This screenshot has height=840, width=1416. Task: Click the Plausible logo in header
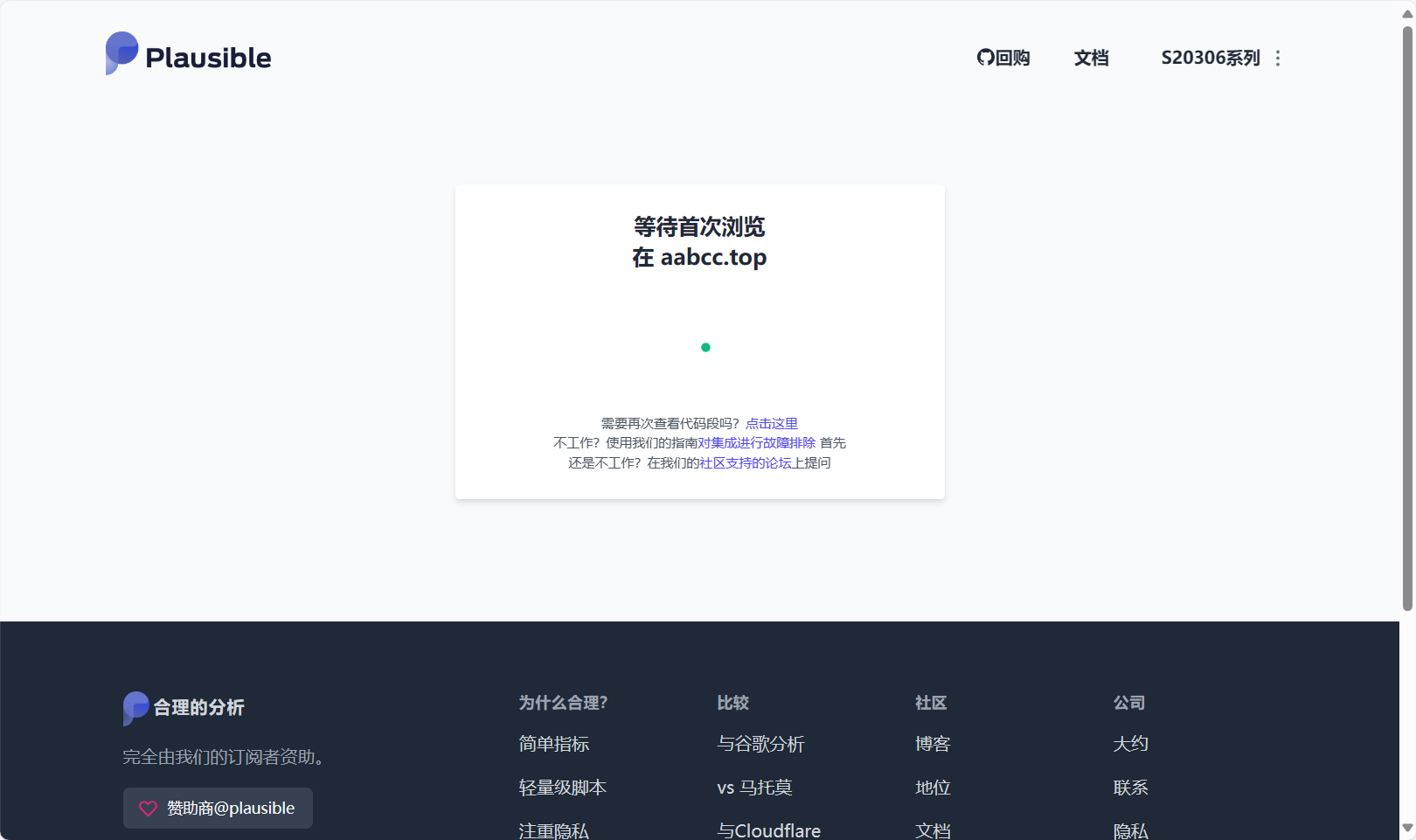point(188,55)
